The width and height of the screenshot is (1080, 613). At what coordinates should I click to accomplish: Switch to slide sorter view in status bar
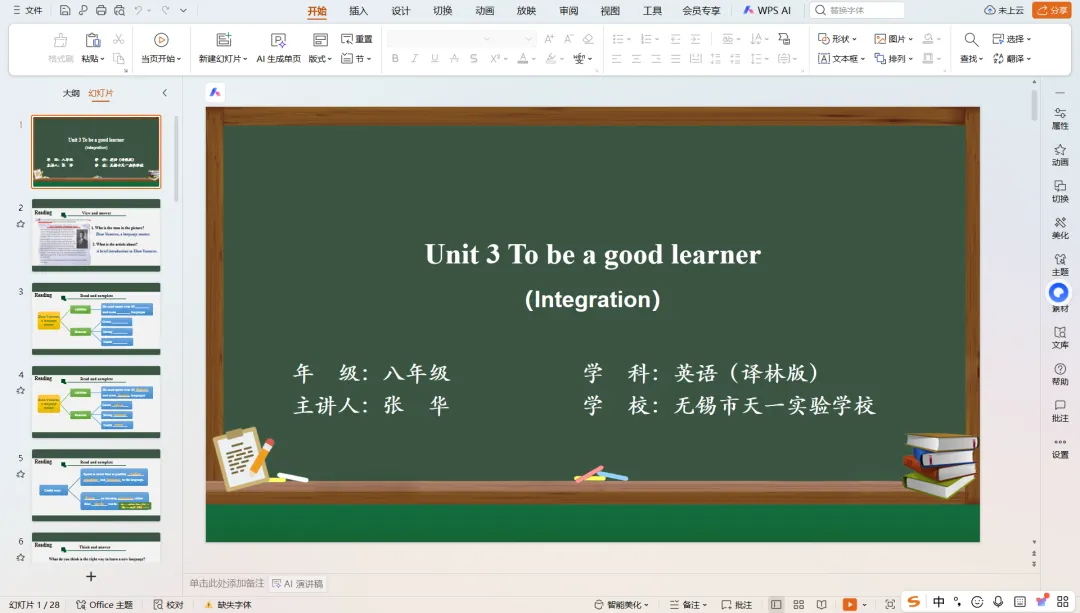point(799,604)
